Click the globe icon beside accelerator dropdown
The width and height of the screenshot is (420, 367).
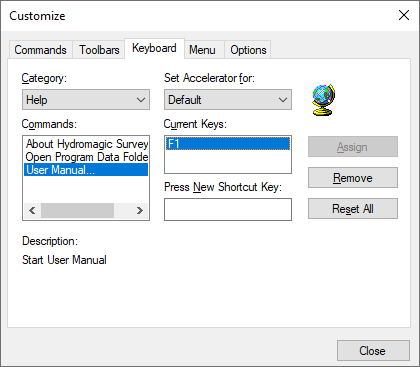[323, 100]
